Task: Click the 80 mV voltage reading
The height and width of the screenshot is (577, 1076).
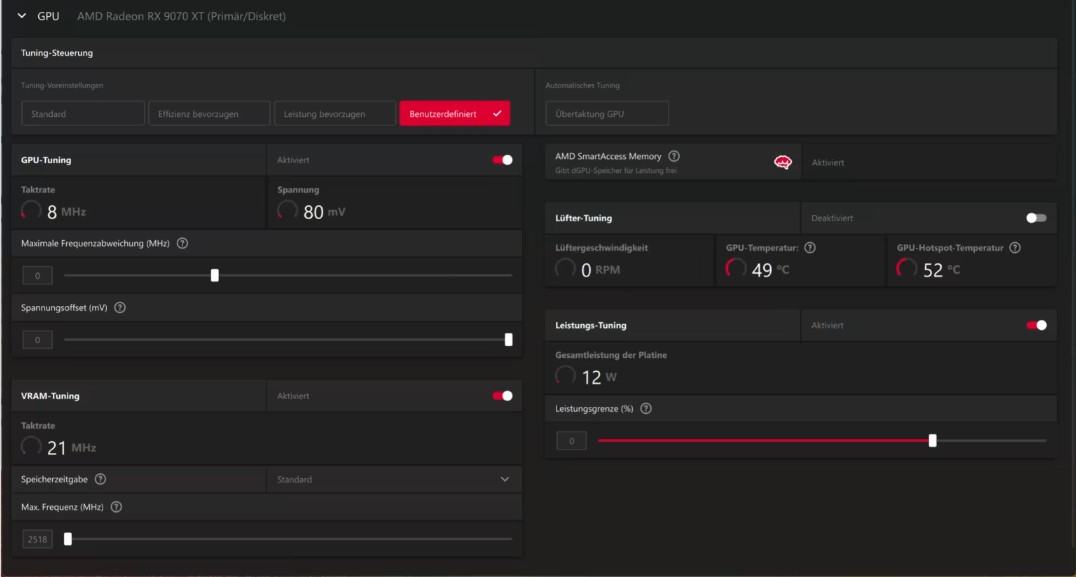Action: pos(324,212)
